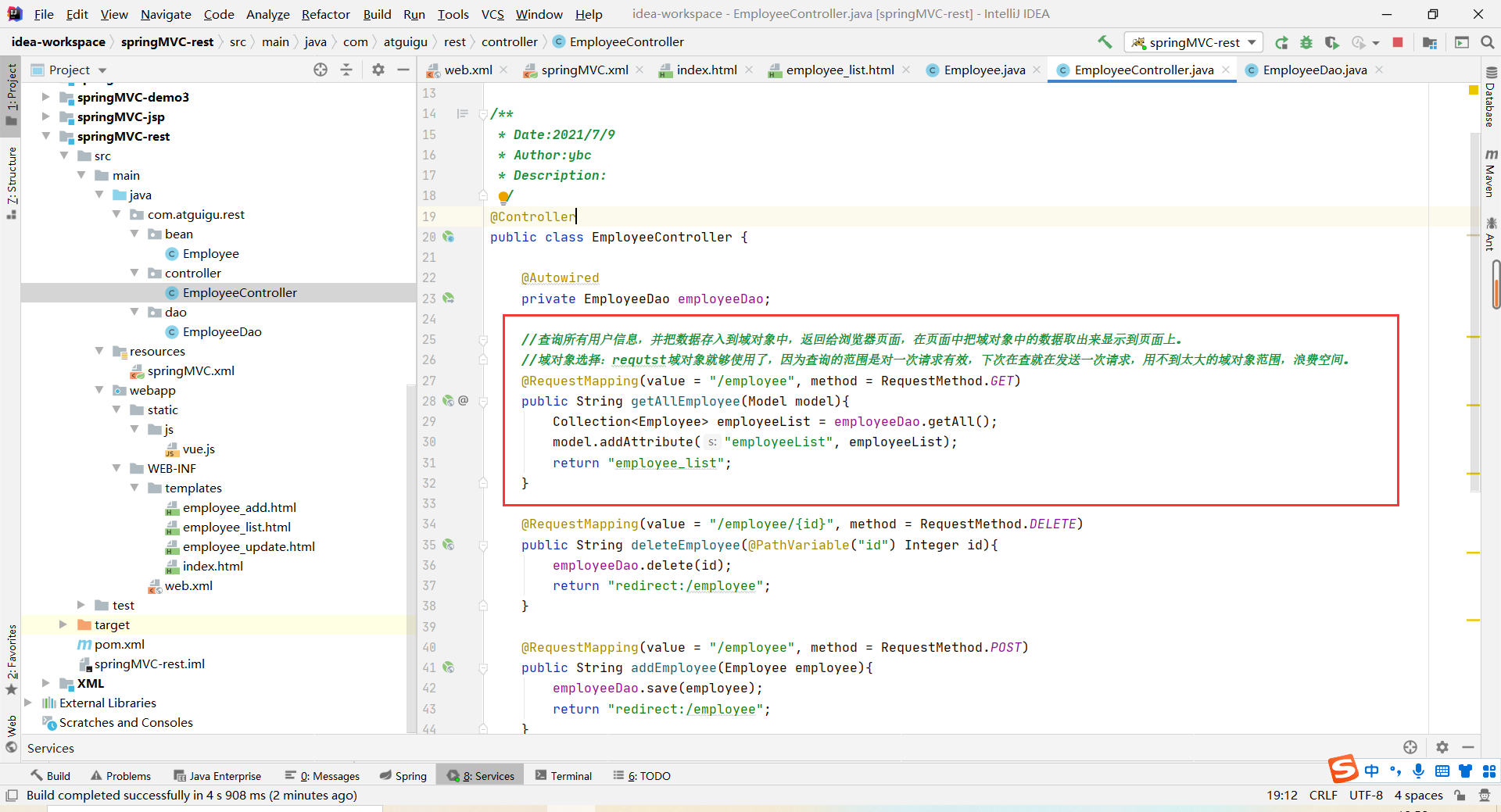Screen dimensions: 1501x812
Task: Expand springMVC-jsp module
Action: click(x=45, y=116)
